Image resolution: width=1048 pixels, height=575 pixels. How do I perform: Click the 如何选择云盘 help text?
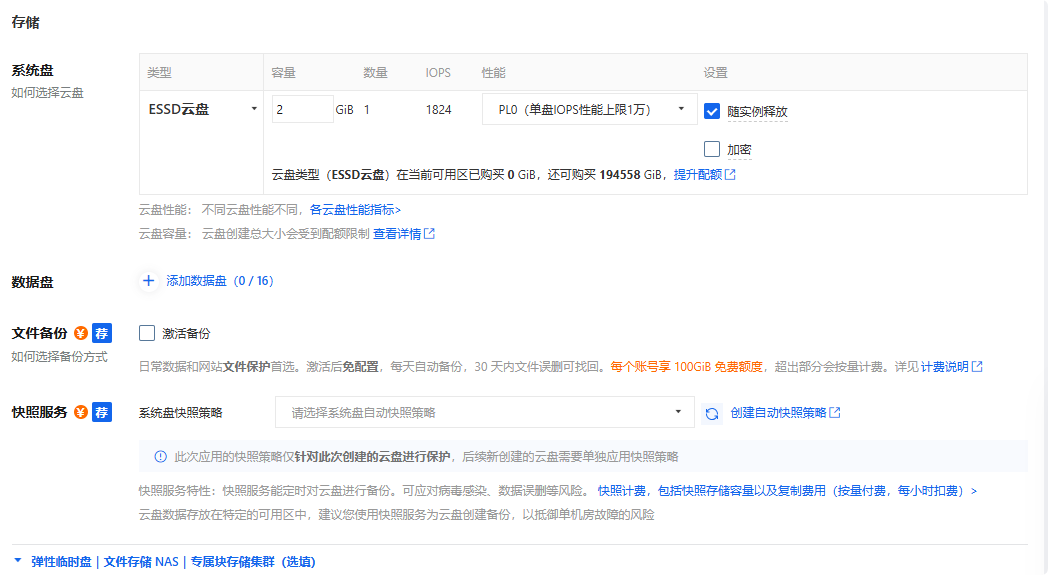[47, 93]
